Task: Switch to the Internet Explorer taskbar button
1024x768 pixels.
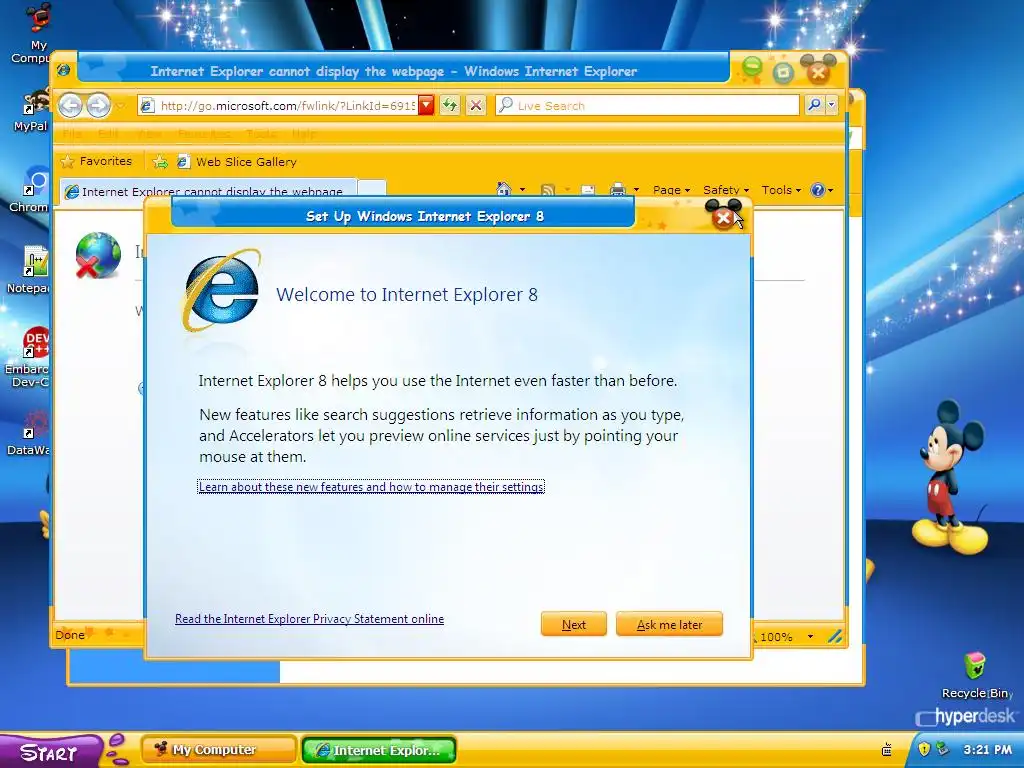Action: point(379,750)
